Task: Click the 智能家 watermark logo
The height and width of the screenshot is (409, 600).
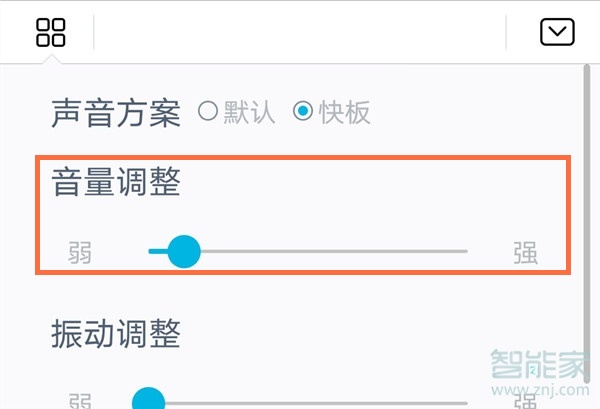Action: (540, 364)
